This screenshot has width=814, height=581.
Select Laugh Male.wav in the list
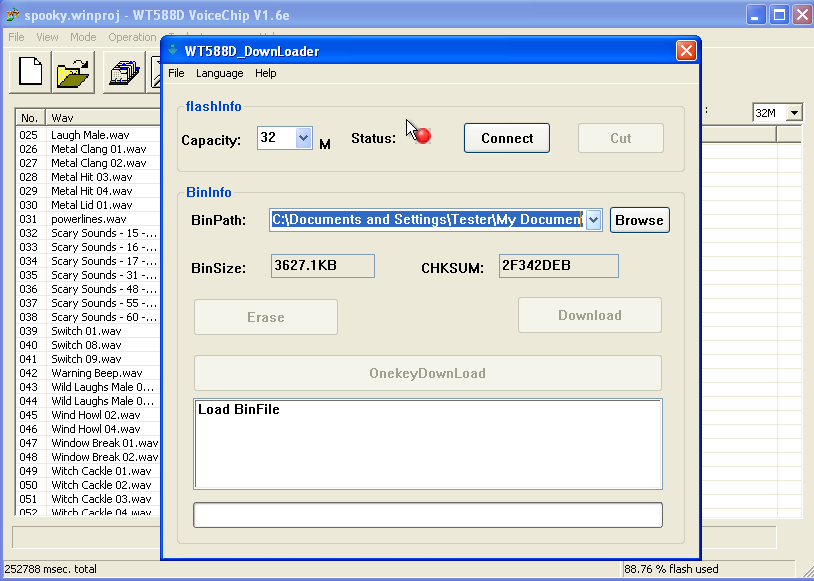(89, 135)
